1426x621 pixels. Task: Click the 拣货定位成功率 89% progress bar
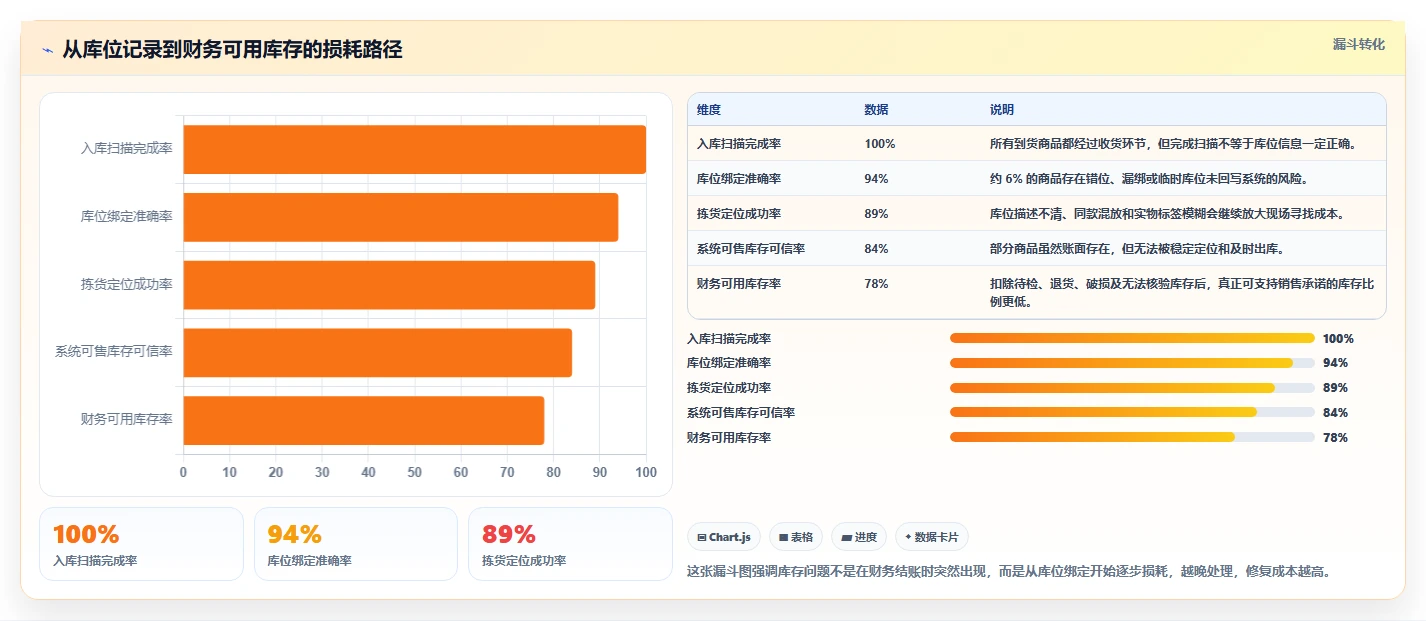click(1132, 388)
